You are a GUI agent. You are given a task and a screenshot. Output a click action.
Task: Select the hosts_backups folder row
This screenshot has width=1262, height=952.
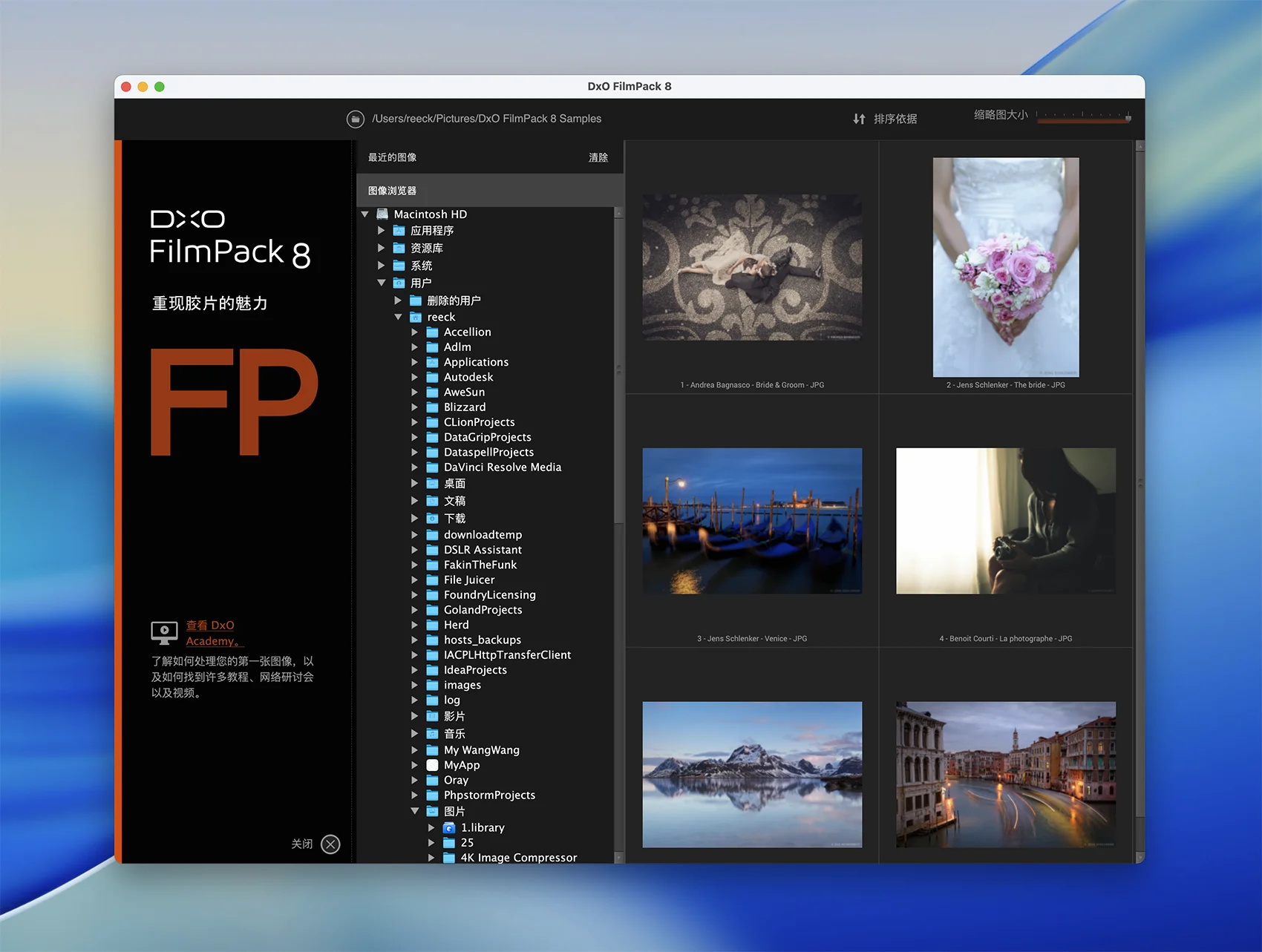coord(485,640)
